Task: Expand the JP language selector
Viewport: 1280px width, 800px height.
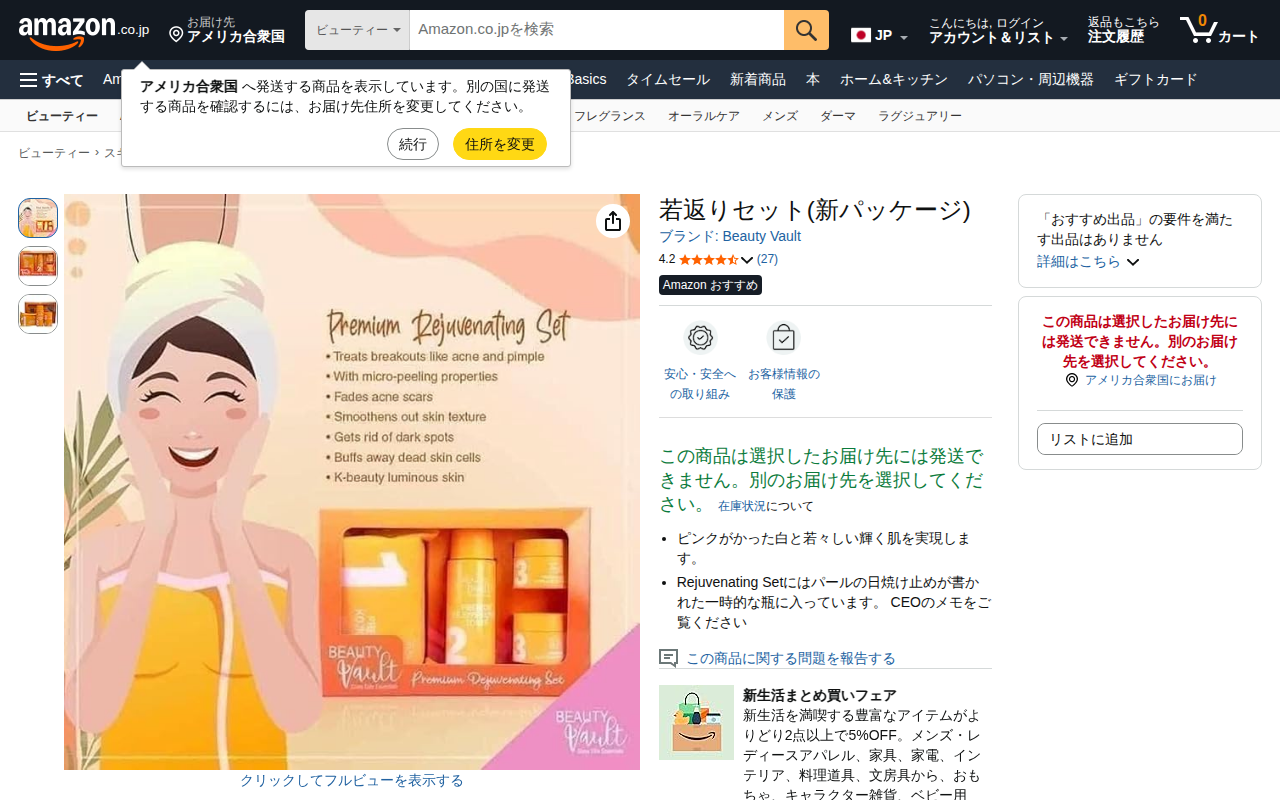Action: pyautogui.click(x=879, y=35)
